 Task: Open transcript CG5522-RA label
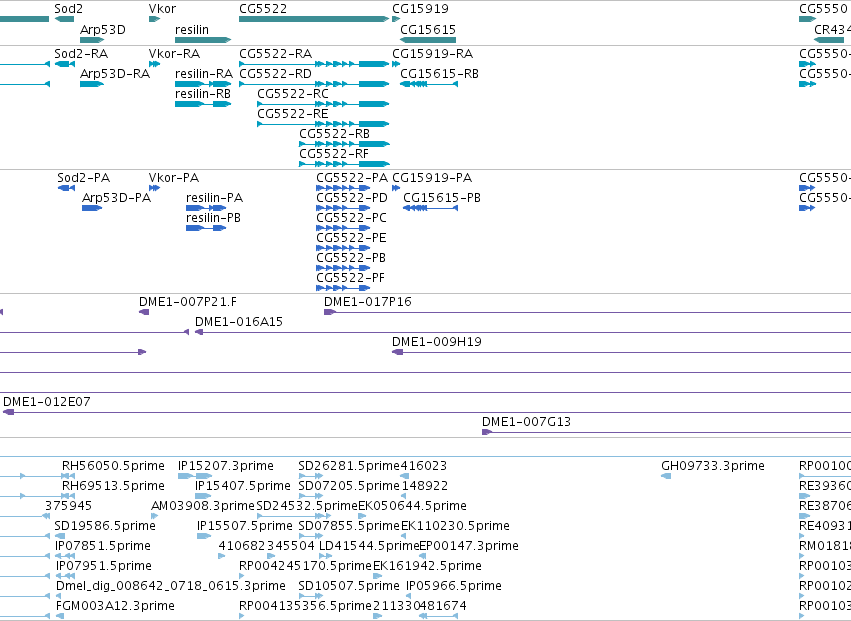276,54
